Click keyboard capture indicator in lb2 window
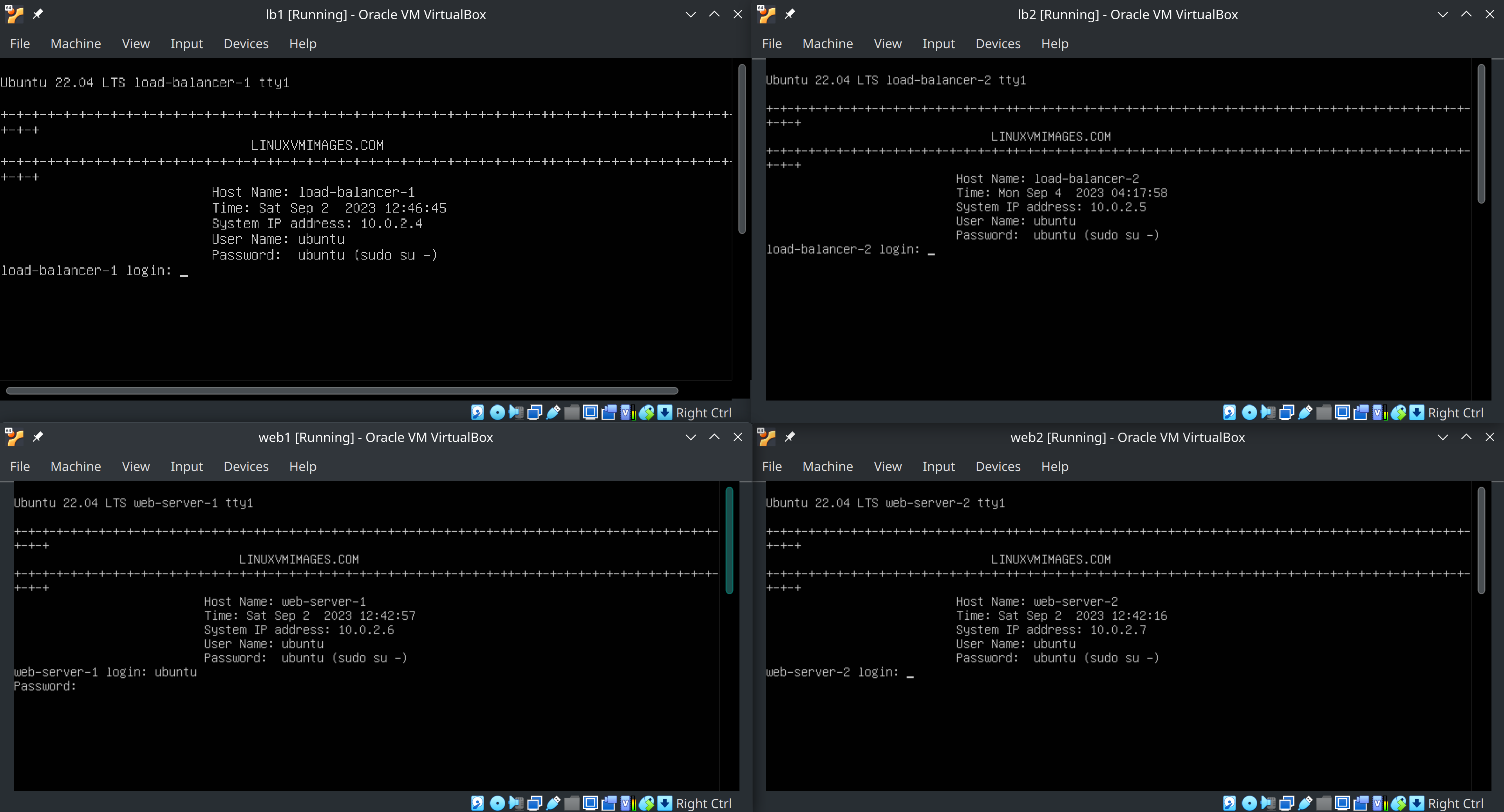Viewport: 1504px width, 812px height. point(1417,413)
